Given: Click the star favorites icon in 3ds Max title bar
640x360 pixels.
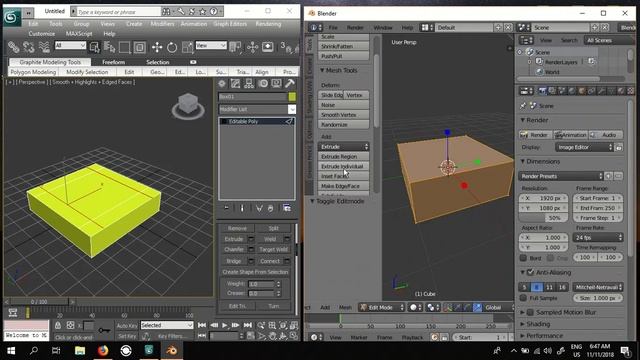Looking at the screenshot, I should click(x=202, y=11).
